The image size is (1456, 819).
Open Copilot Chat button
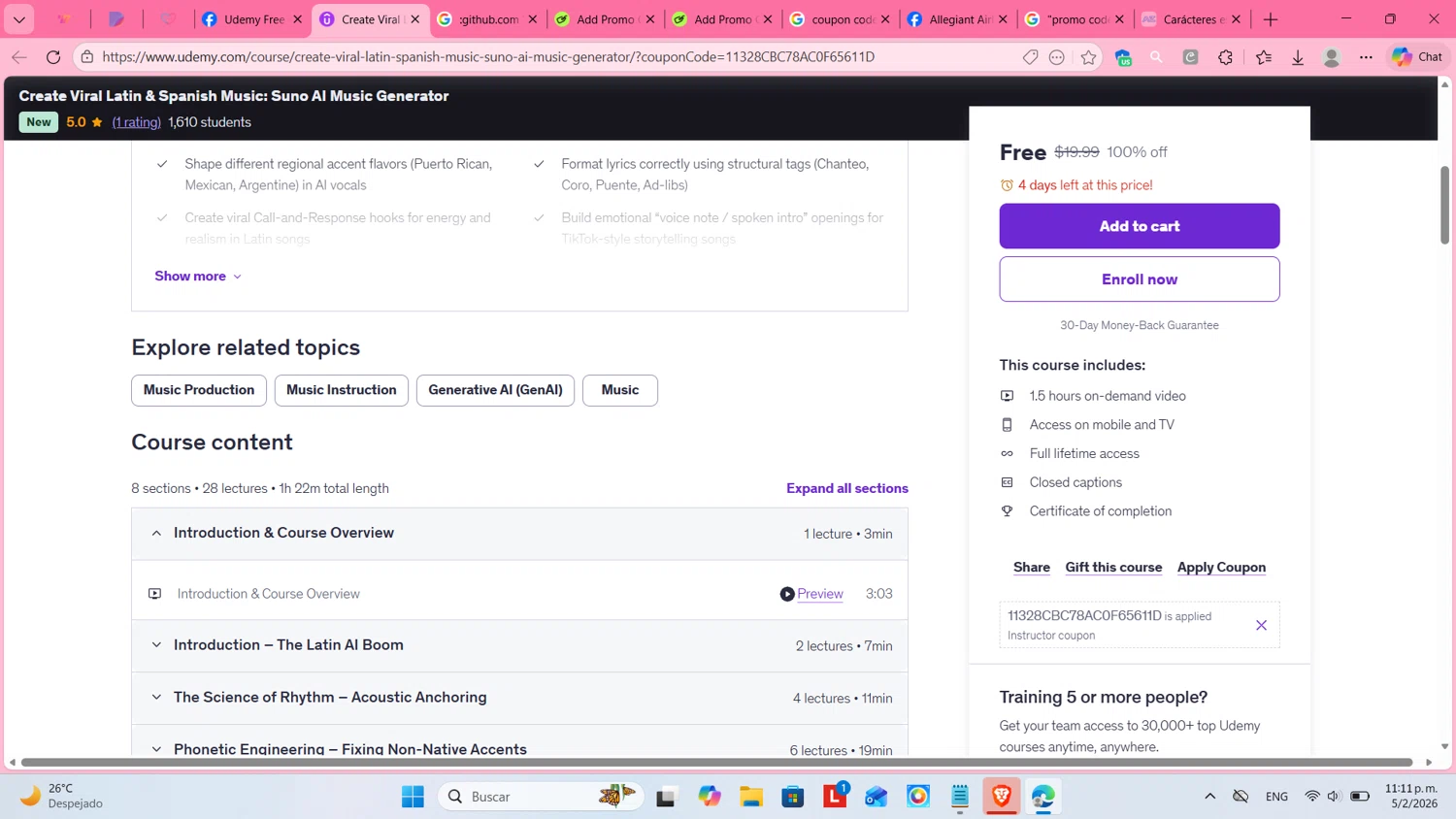[1417, 57]
